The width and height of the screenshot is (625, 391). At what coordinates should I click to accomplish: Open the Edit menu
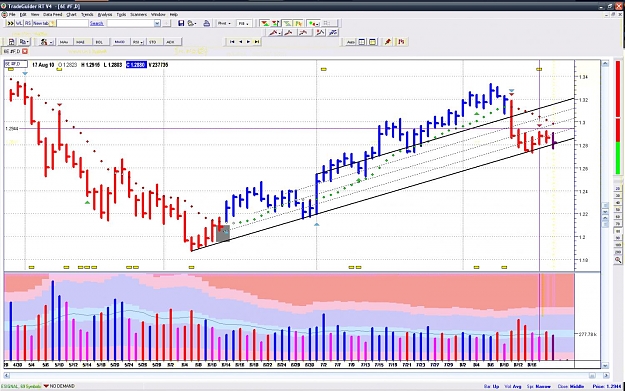23,14
